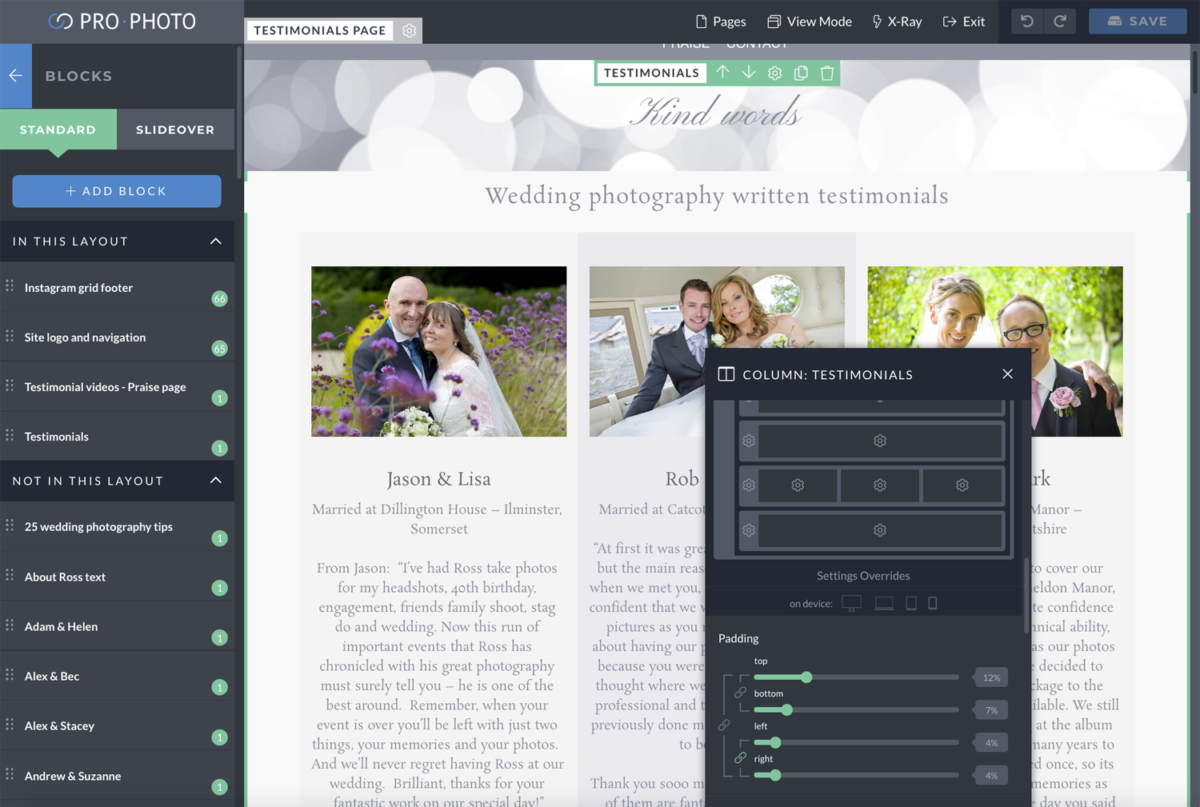Select Testimonial videos - Praise page block

pos(117,387)
